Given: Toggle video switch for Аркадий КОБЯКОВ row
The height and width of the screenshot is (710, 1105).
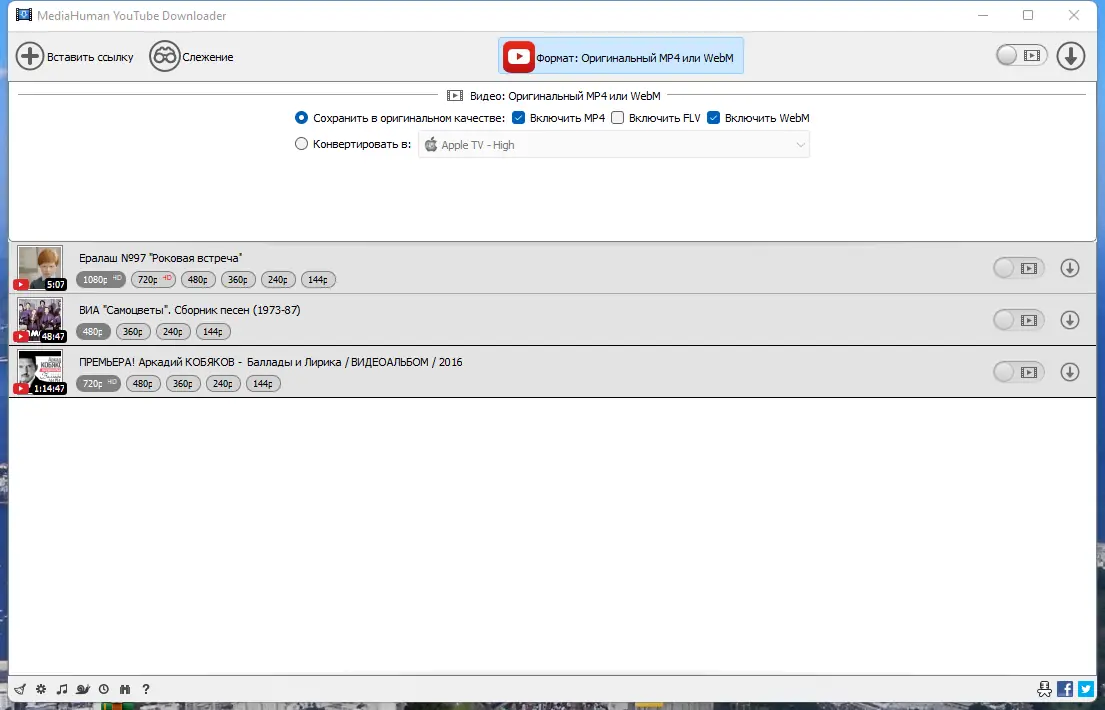Looking at the screenshot, I should [1018, 372].
